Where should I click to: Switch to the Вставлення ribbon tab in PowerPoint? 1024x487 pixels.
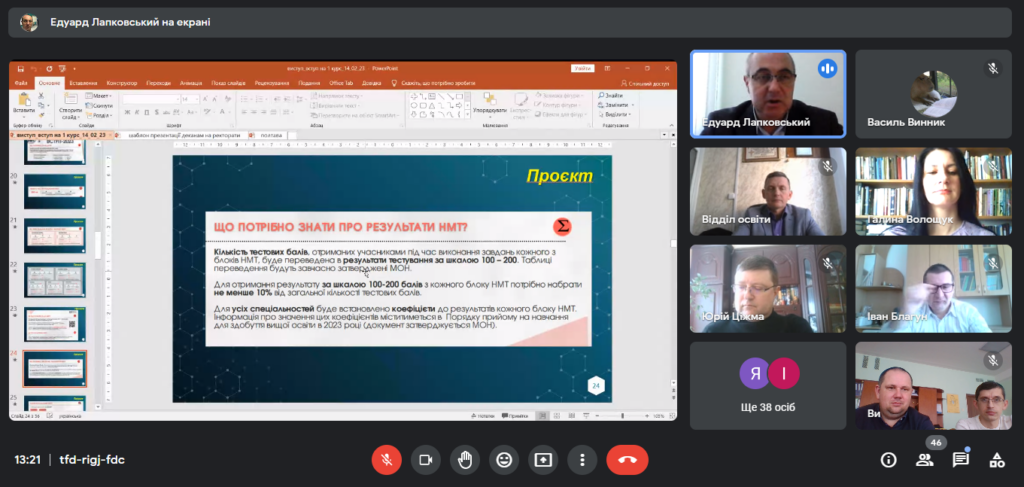coord(84,83)
